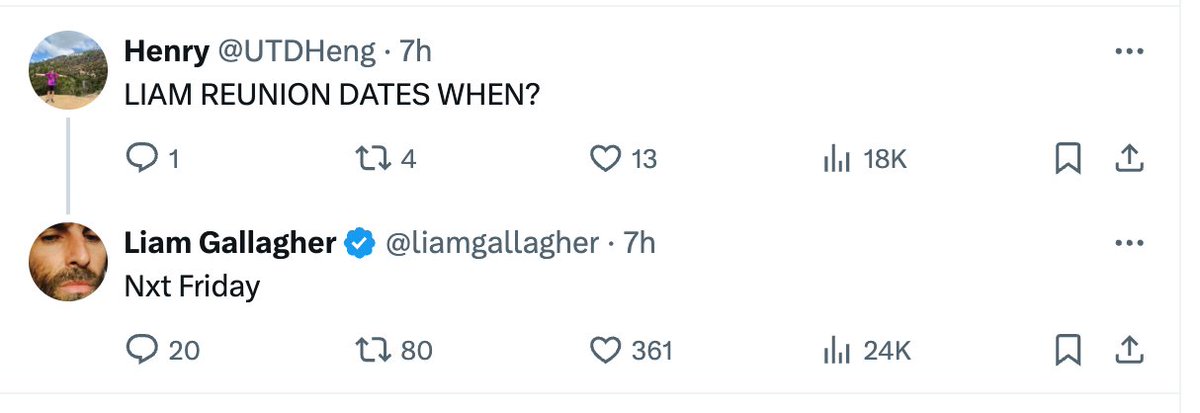Share Liam Gallagher's tweet
Viewport: 1200px width, 413px height.
click(x=1128, y=350)
